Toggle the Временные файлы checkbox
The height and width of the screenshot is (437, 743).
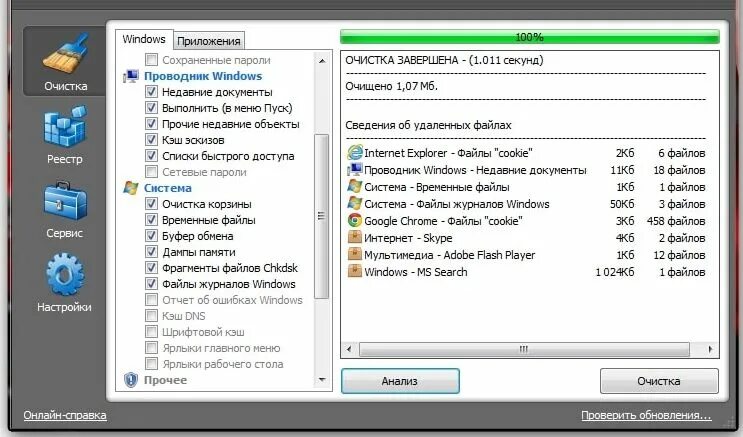click(151, 220)
